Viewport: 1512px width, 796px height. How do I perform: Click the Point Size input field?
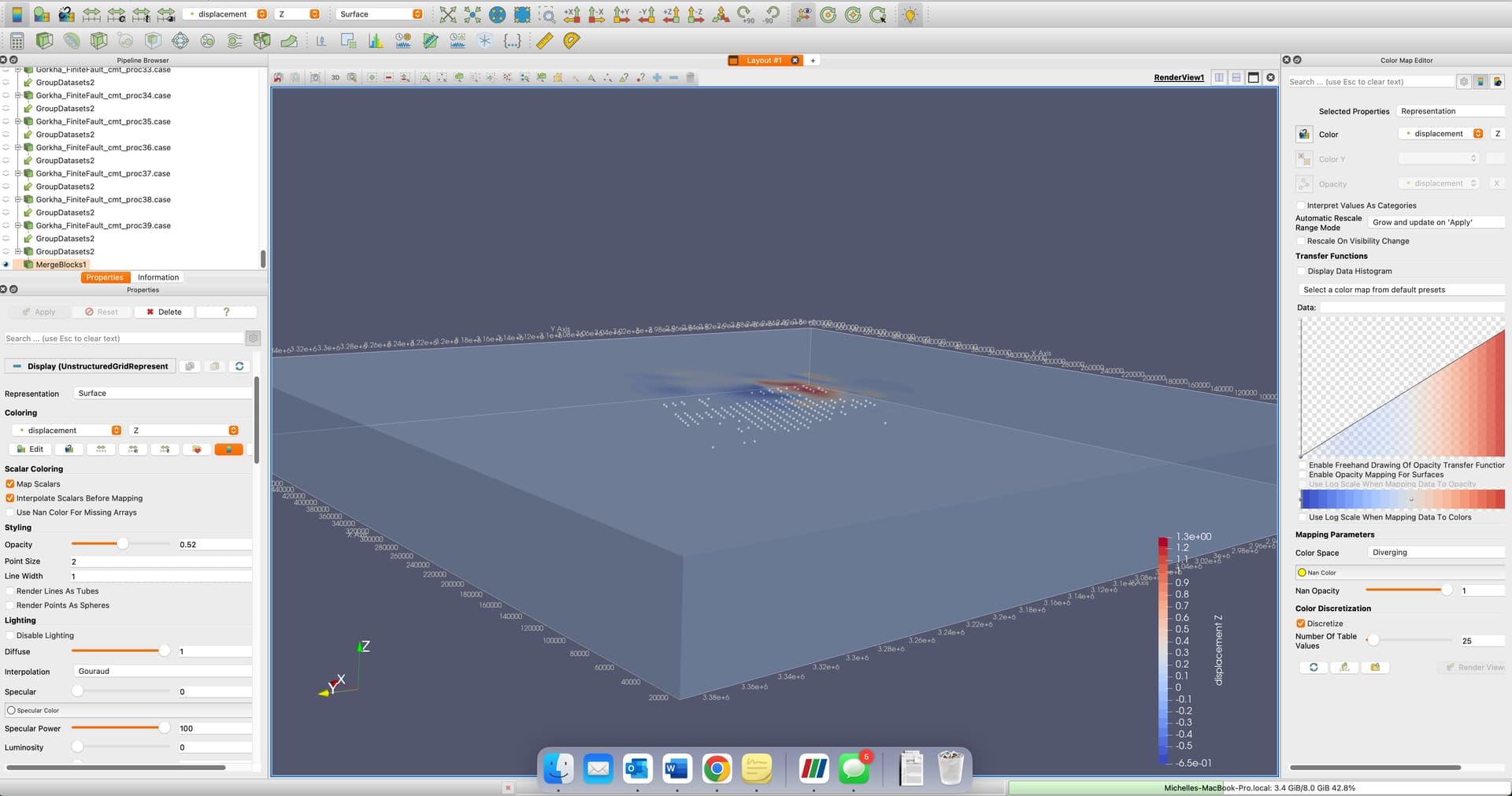pyautogui.click(x=161, y=561)
